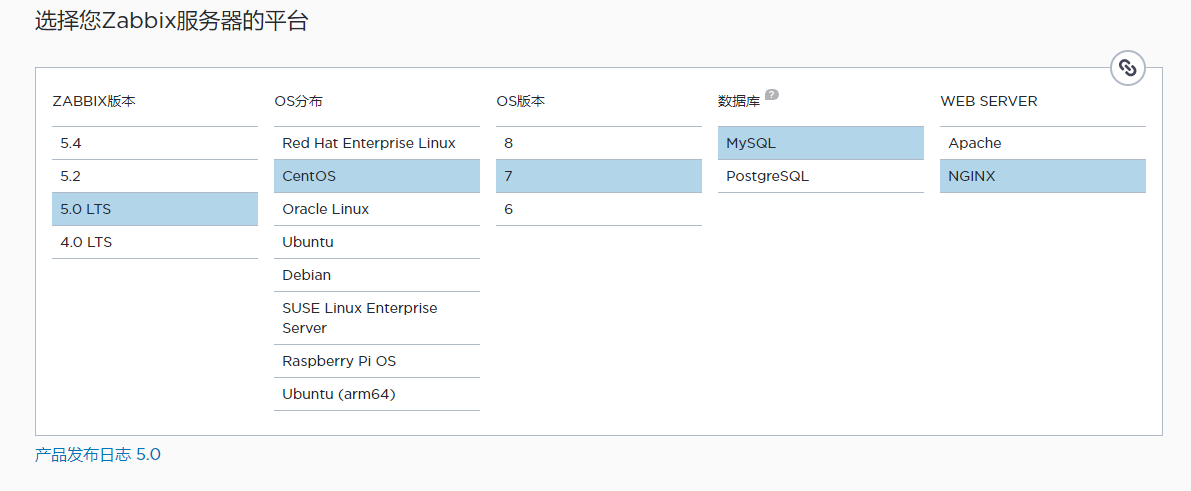
Task: Select Zabbix version 5.2
Action: coord(155,176)
